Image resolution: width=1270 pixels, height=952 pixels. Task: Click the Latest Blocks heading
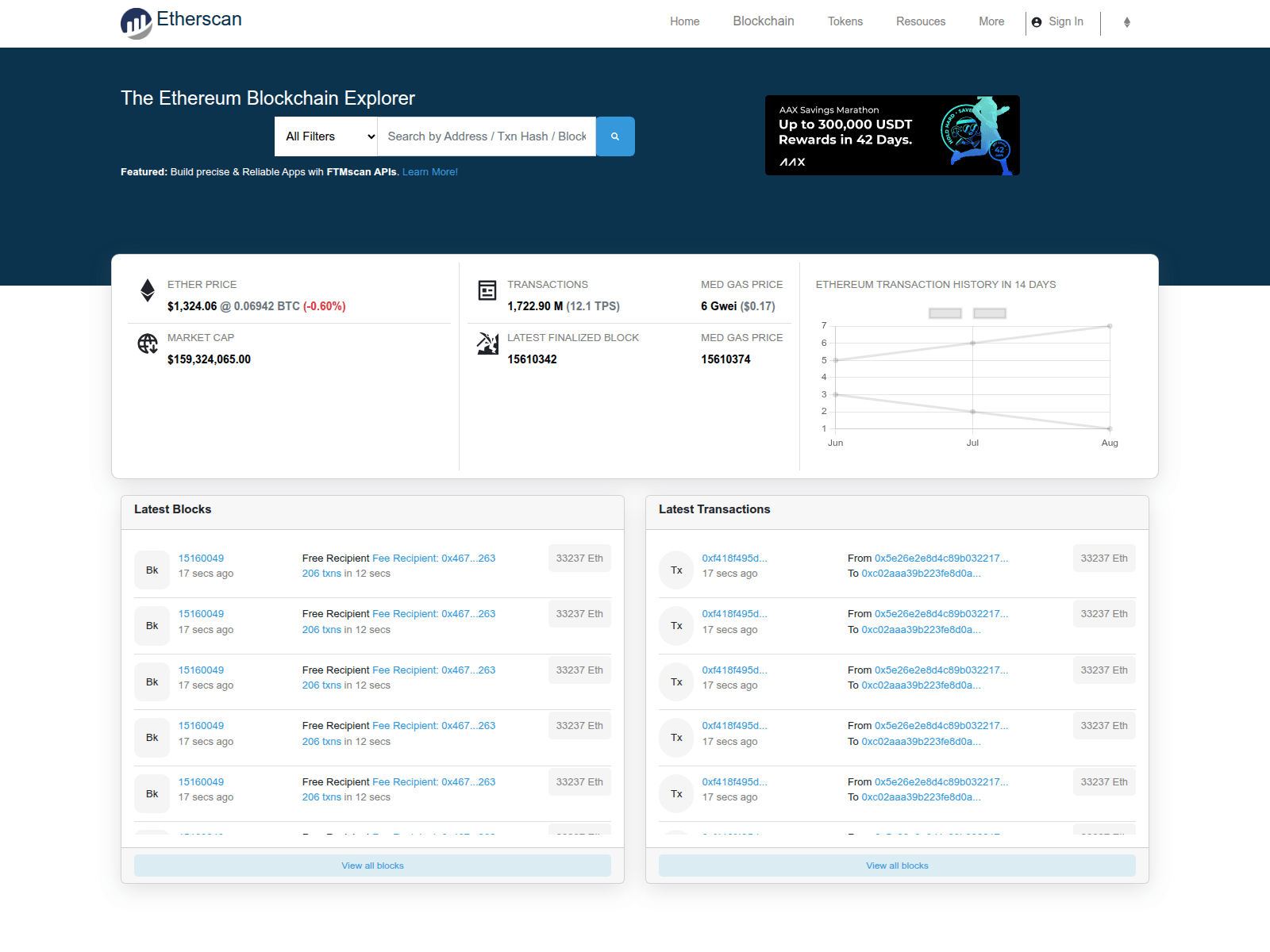[173, 509]
